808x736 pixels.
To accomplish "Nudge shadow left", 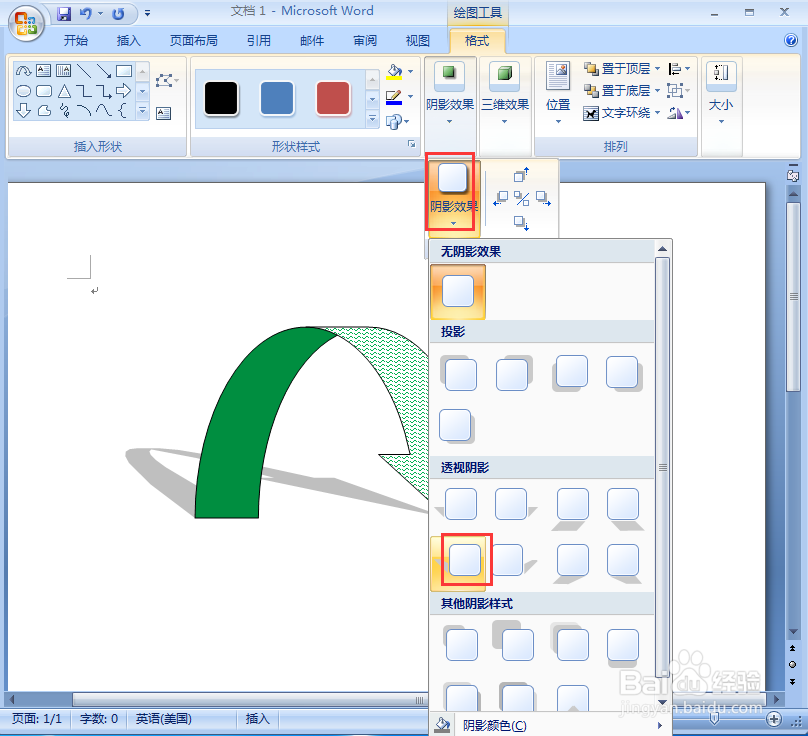I will pyautogui.click(x=500, y=198).
